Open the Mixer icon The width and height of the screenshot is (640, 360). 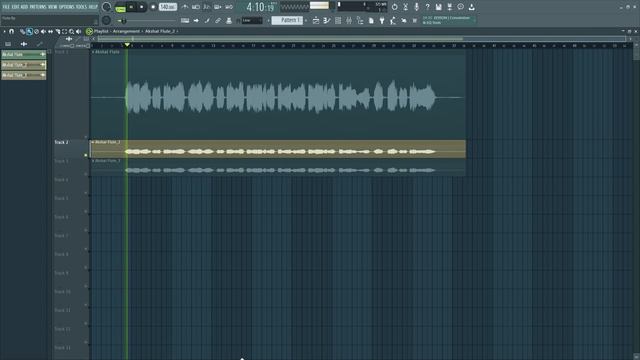click(349, 20)
